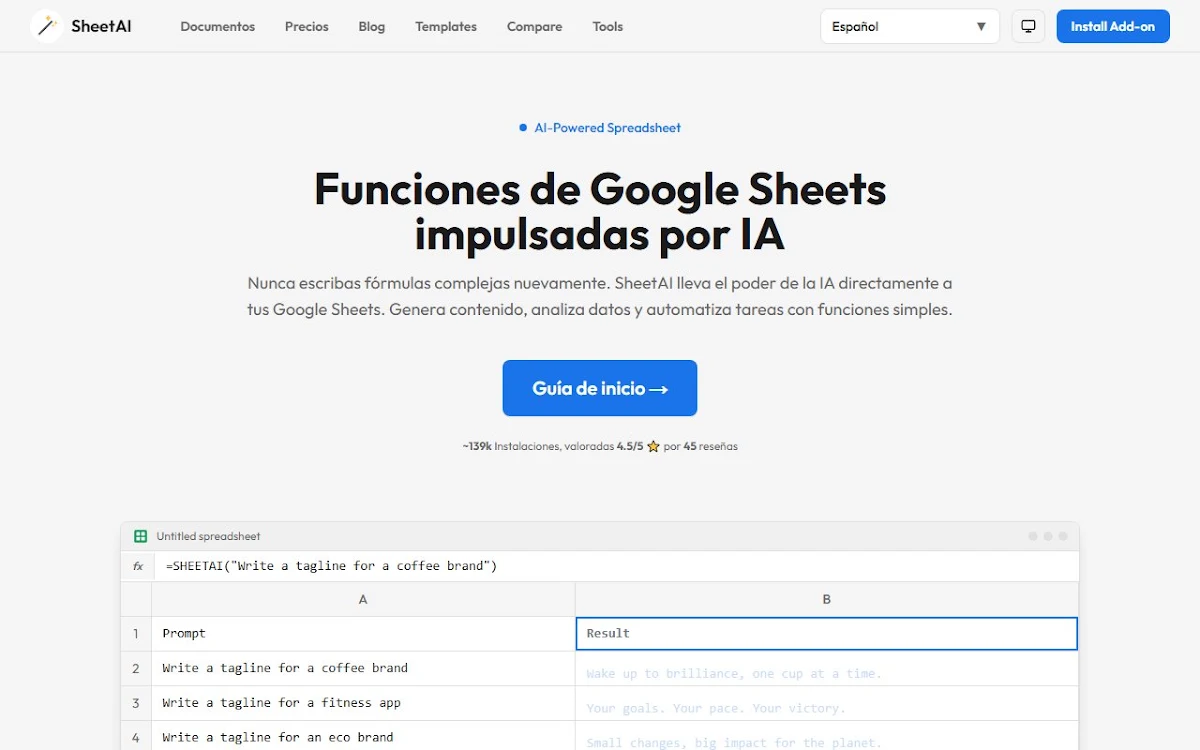Select Templates in the top navigation
Image resolution: width=1200 pixels, height=750 pixels.
[446, 27]
